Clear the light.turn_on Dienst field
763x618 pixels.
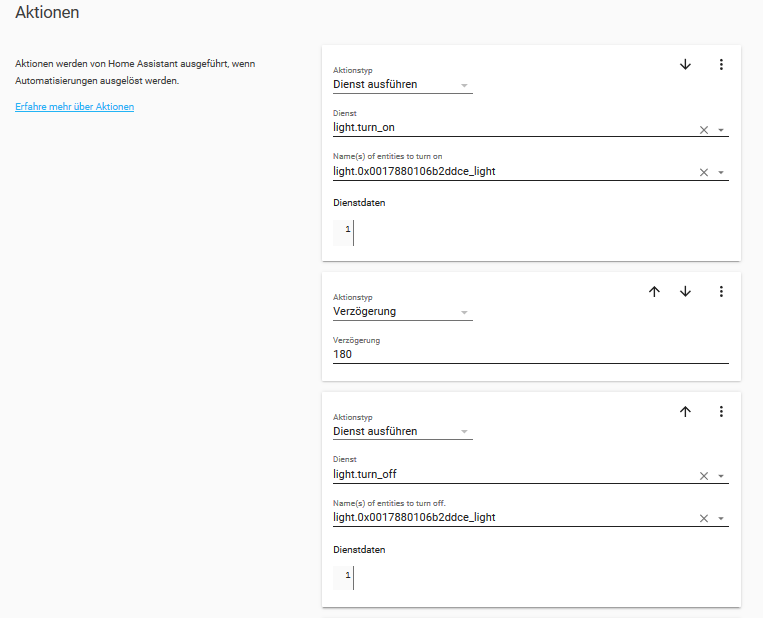[x=703, y=130]
